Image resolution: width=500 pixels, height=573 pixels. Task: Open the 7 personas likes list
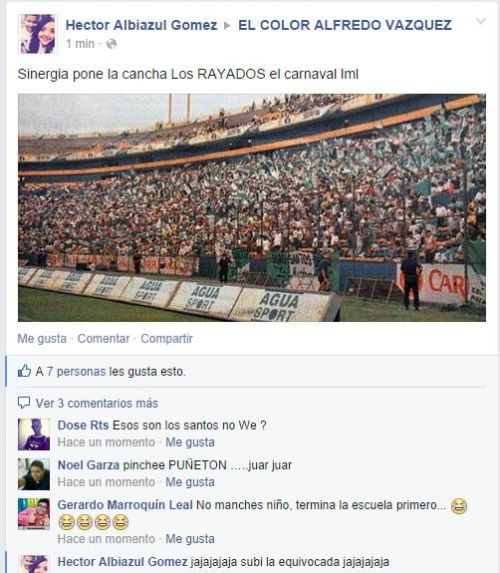click(76, 371)
